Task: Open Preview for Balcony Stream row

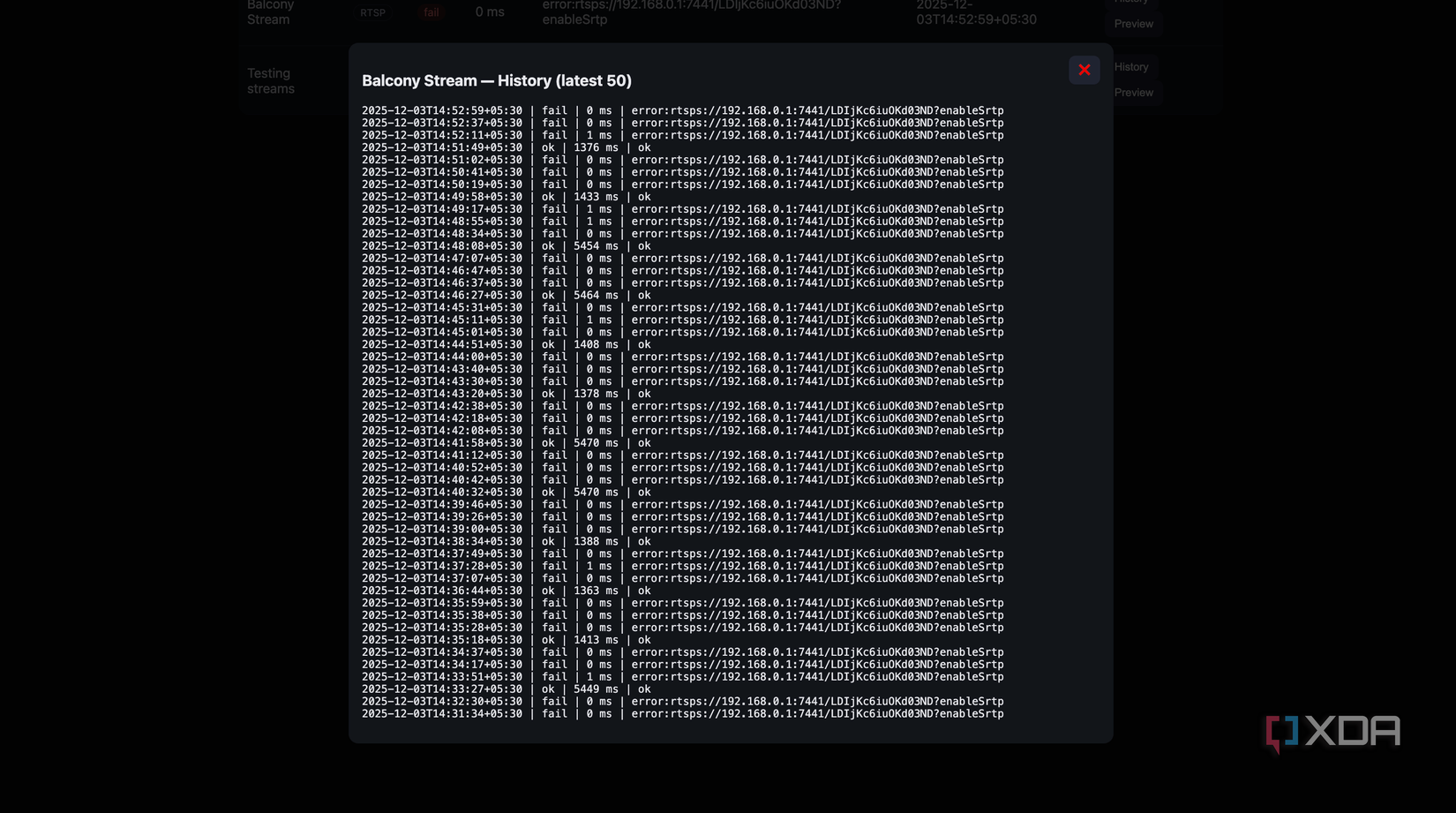Action: (1133, 24)
